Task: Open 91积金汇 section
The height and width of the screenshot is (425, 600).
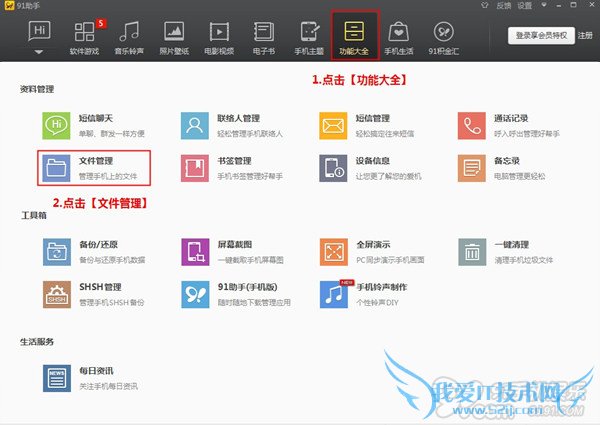Action: tap(444, 37)
